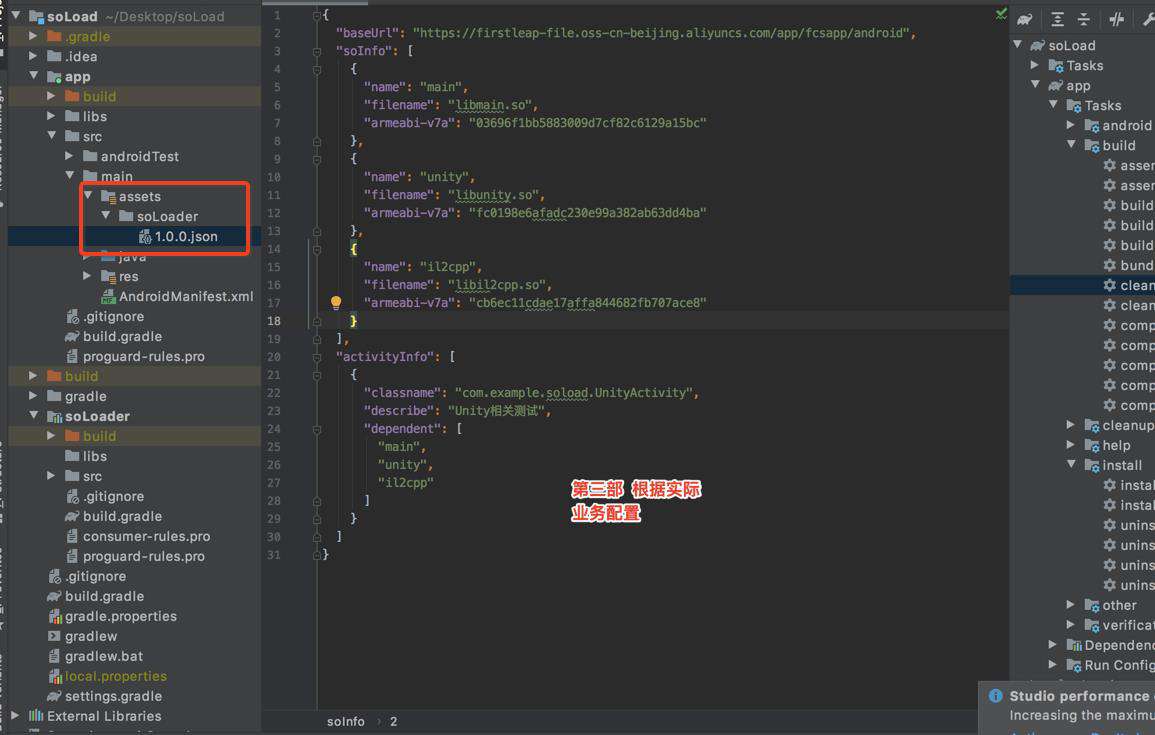Click the Execute Gradle Task elephant icon
The image size is (1155, 735).
[x=1025, y=20]
